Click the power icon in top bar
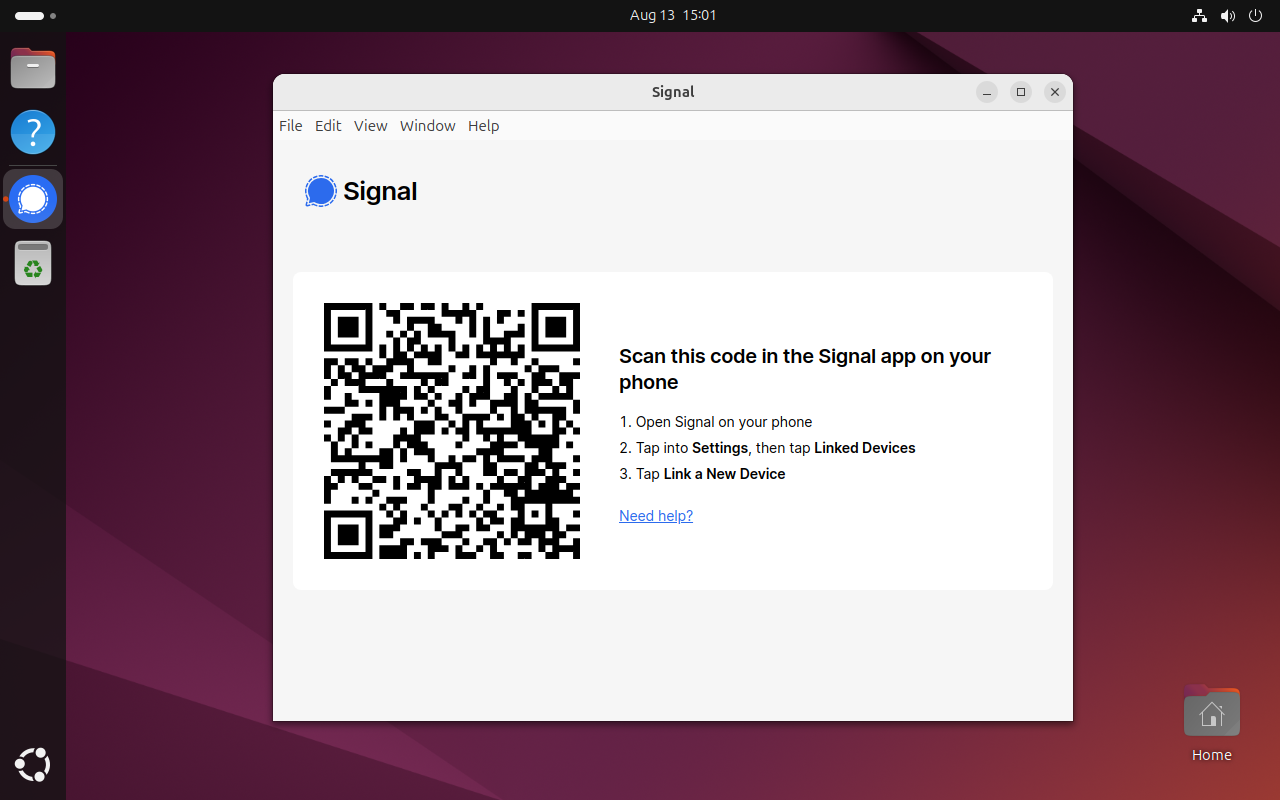This screenshot has height=800, width=1280. click(x=1255, y=16)
